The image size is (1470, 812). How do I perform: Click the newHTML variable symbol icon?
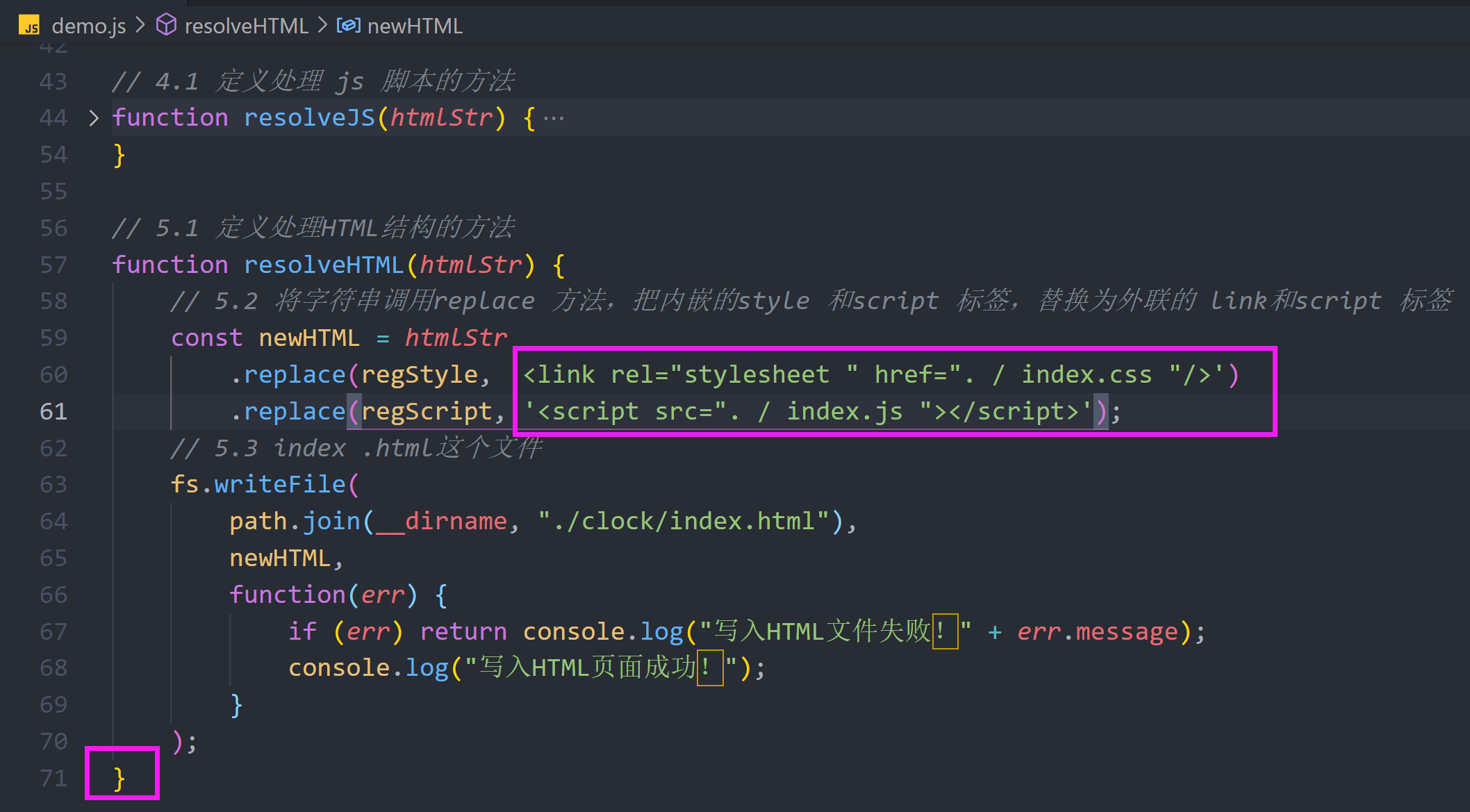tap(348, 26)
